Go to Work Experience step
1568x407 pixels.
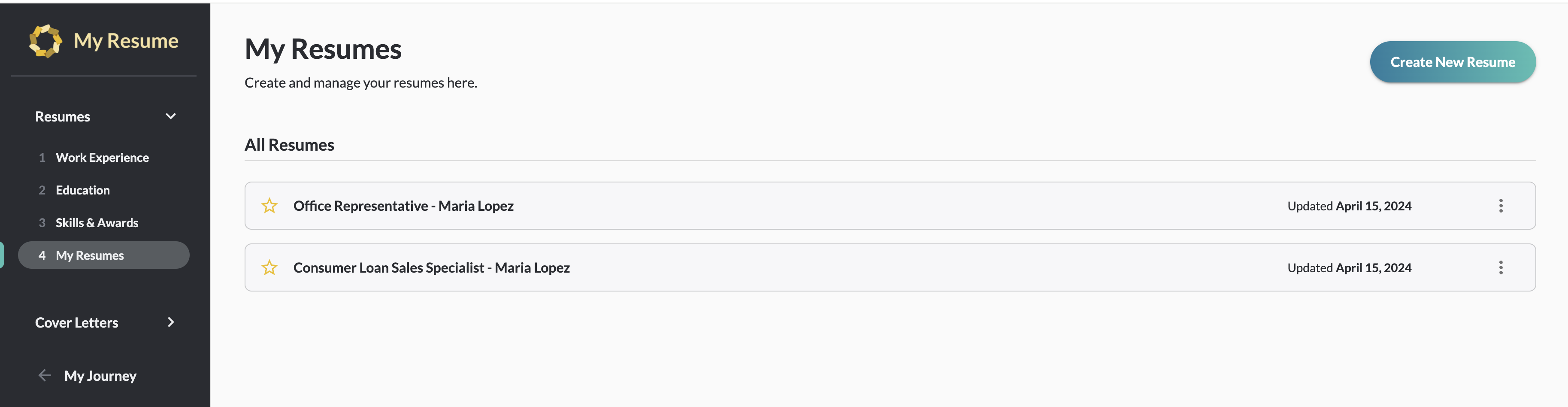(102, 158)
